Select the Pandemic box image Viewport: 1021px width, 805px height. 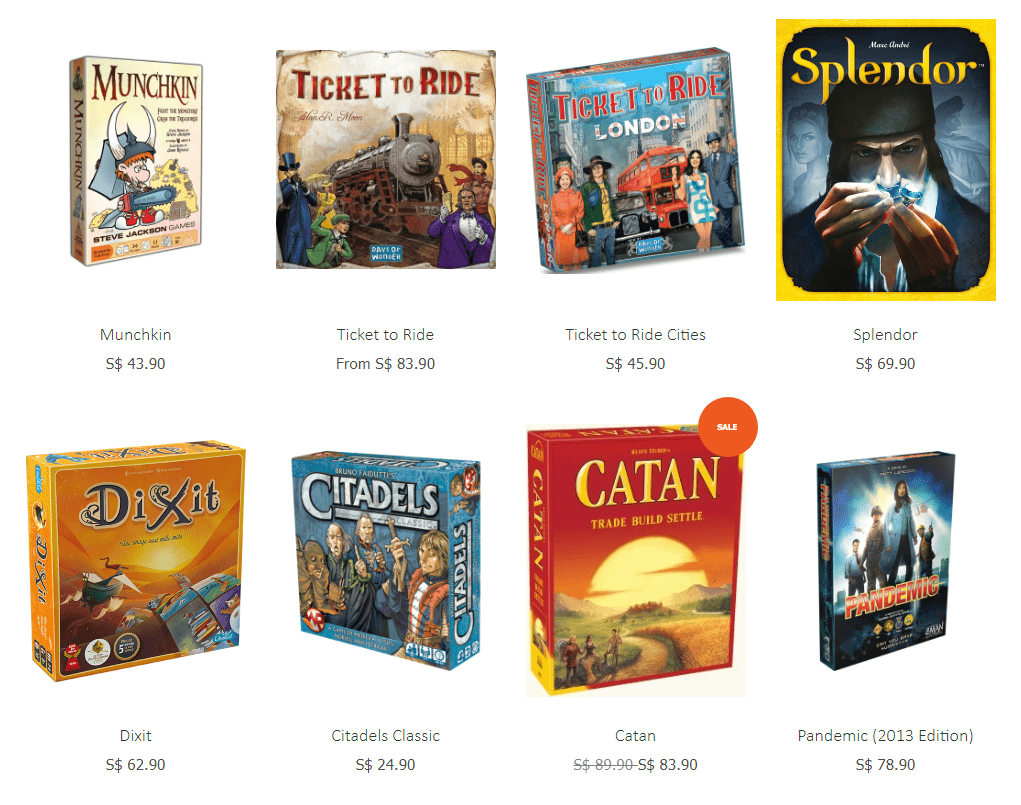pos(886,561)
